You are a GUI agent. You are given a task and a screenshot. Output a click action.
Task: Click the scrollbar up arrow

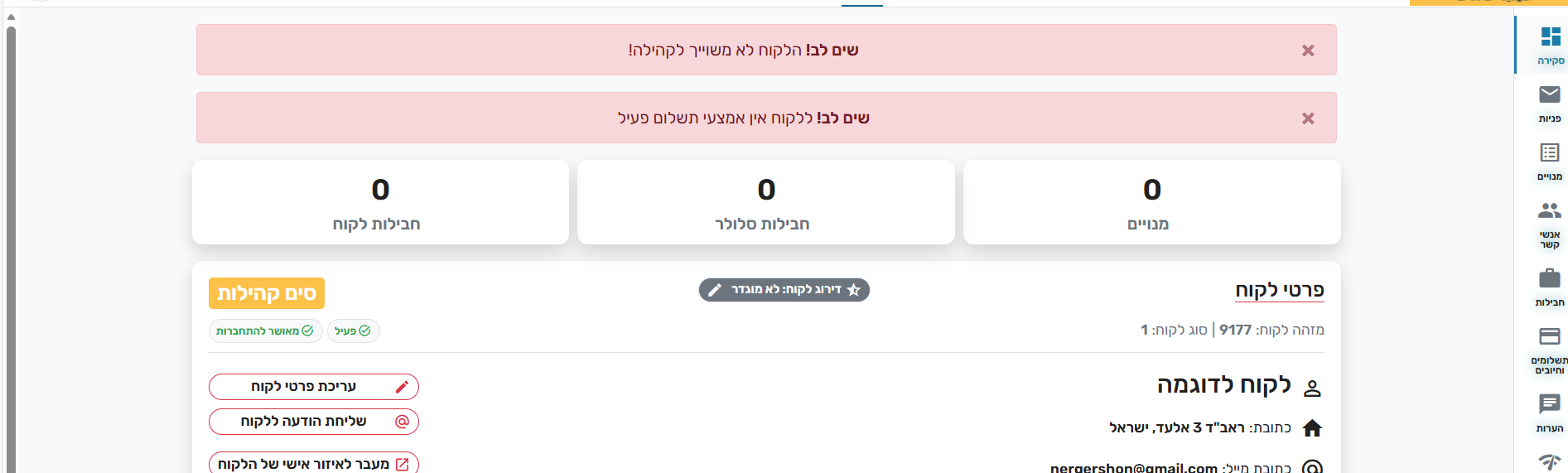coord(11,17)
